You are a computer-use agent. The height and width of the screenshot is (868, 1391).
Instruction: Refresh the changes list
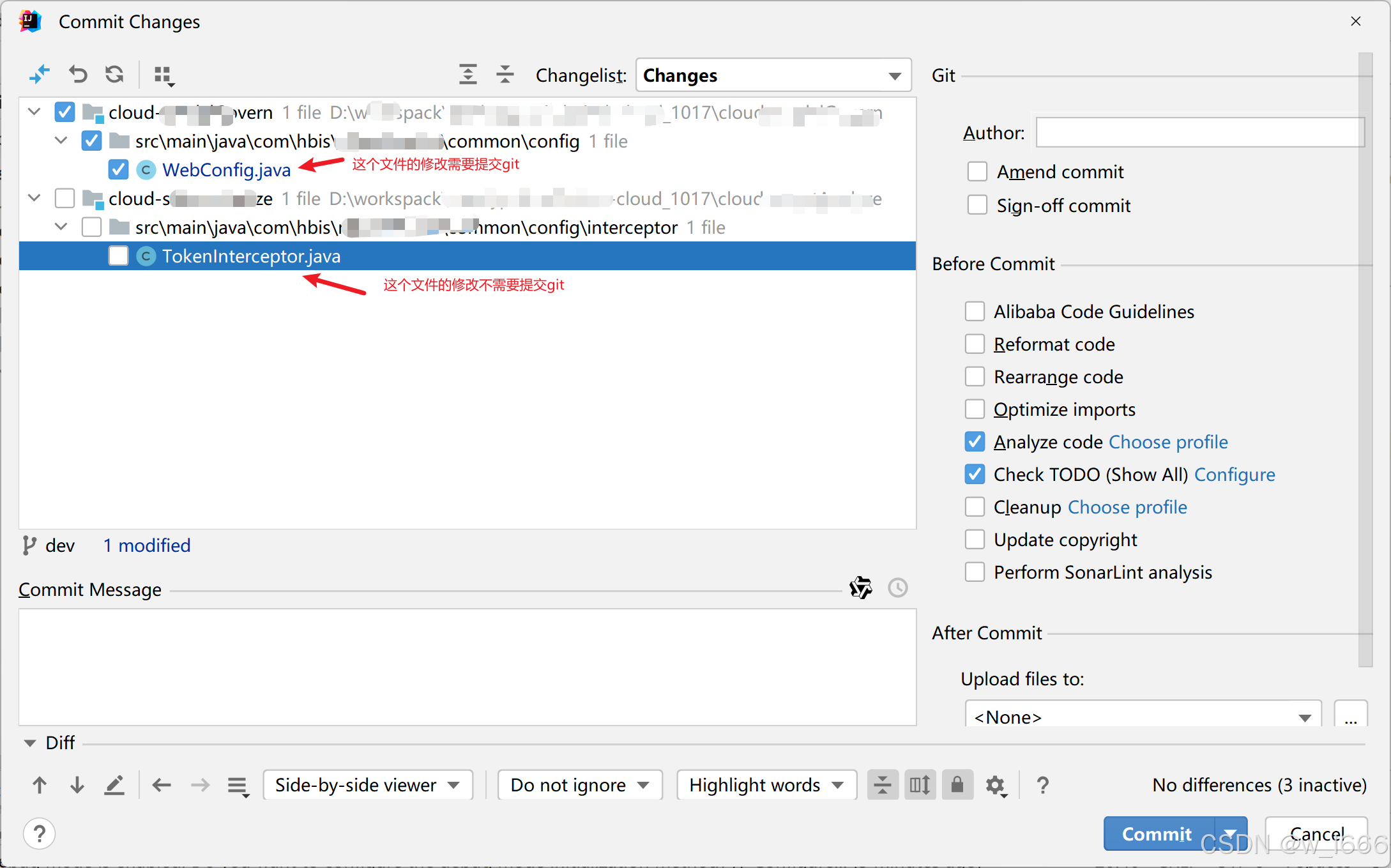coord(115,75)
